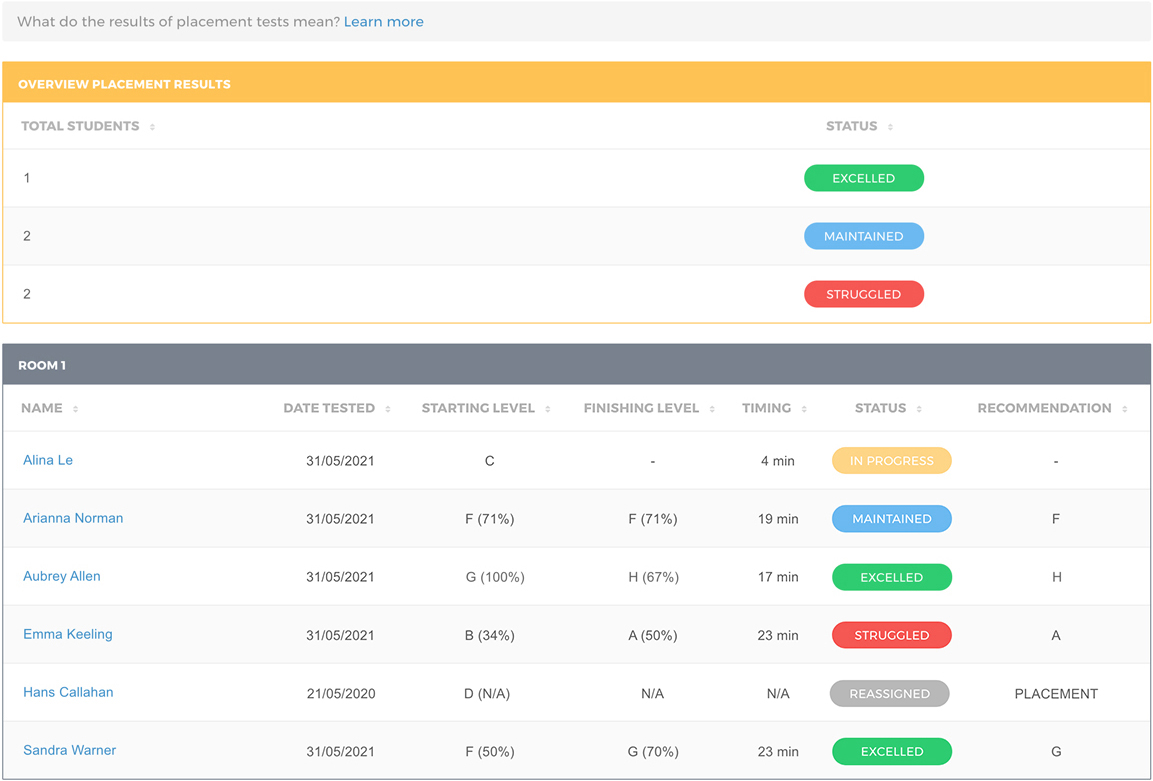This screenshot has width=1153, height=781.
Task: Select student Arianna Norman
Action: coord(73,518)
